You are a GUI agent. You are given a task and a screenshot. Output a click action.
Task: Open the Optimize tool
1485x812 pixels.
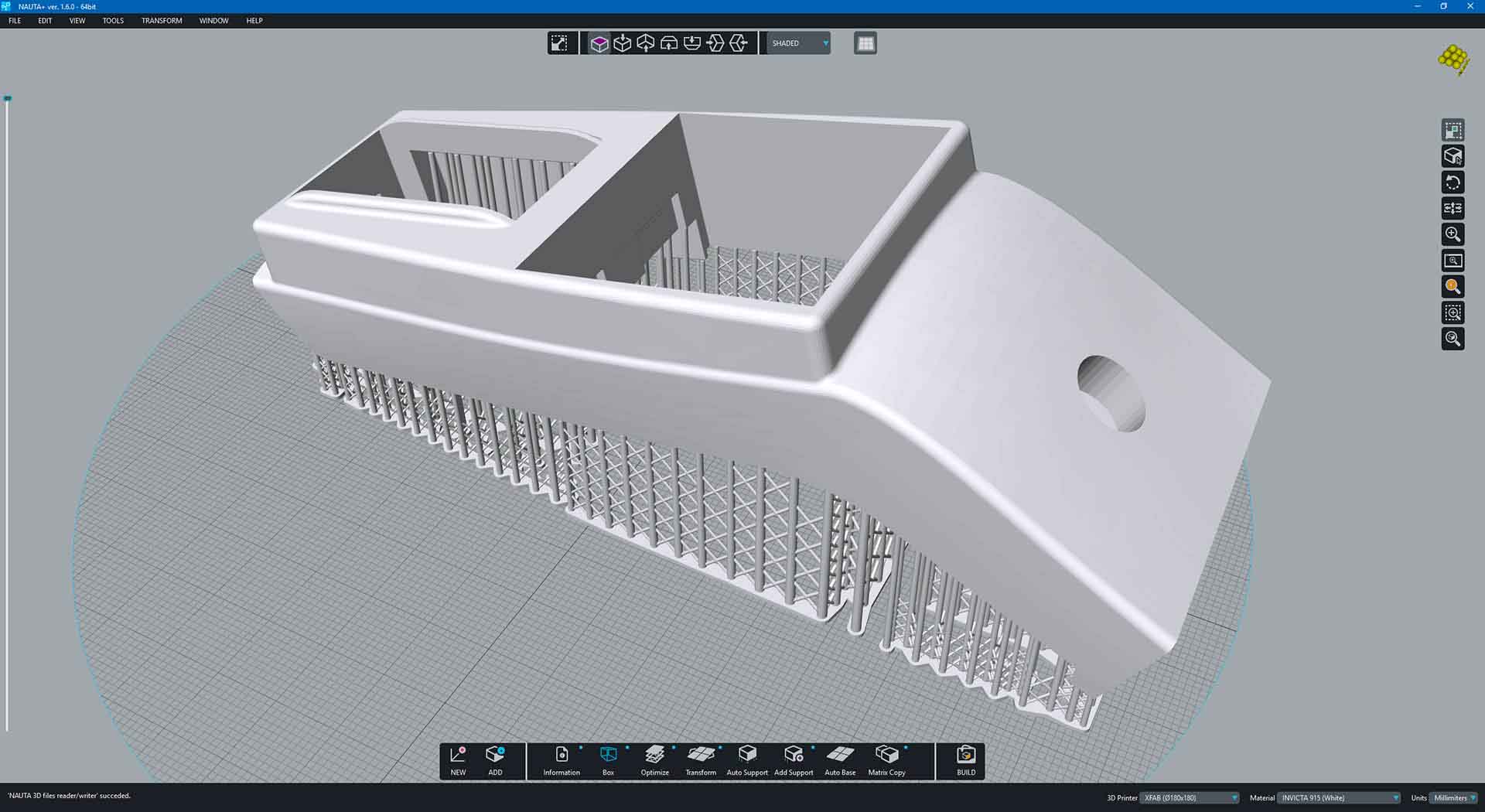pyautogui.click(x=654, y=761)
